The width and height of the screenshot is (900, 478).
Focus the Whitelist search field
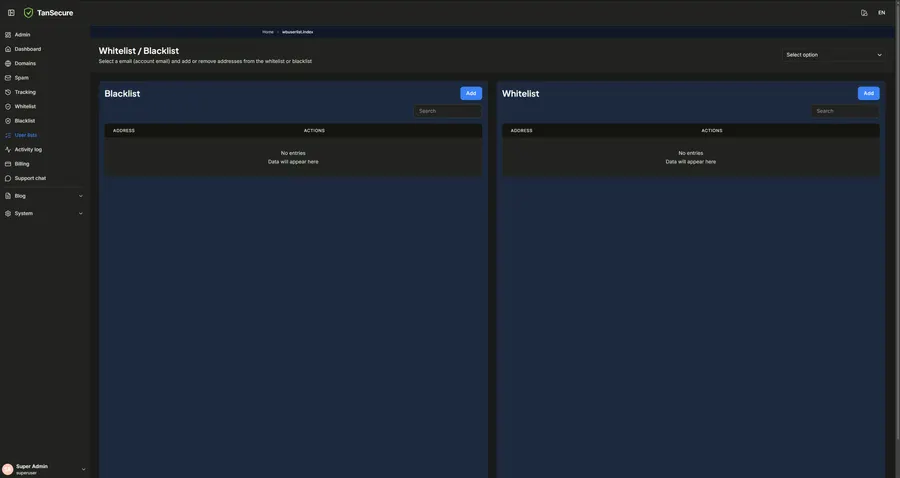[x=845, y=111]
